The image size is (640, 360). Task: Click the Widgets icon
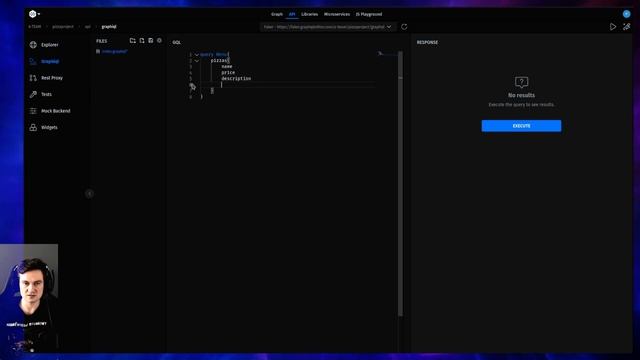[x=33, y=127]
